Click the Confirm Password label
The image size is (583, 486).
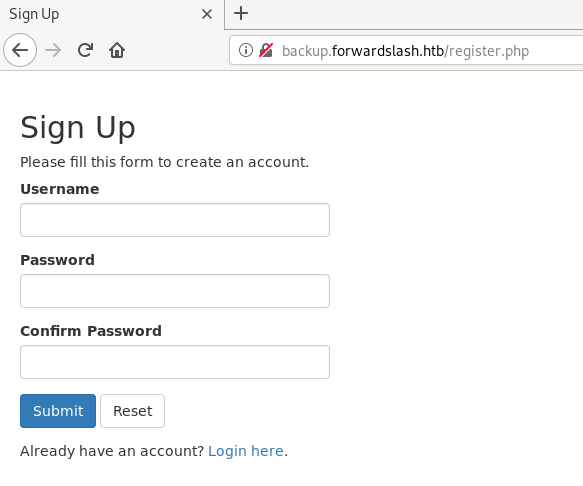tap(91, 331)
